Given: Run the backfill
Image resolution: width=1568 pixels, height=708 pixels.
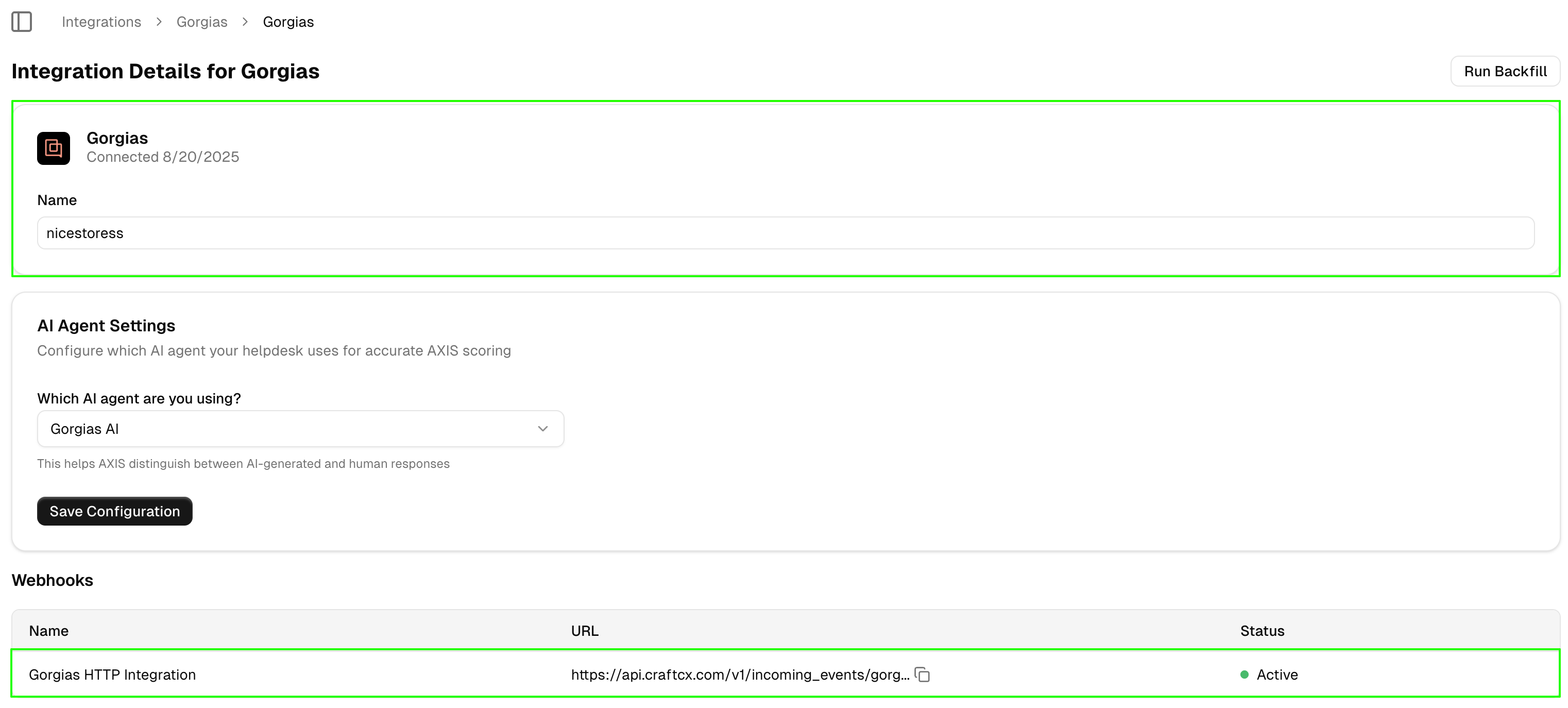Looking at the screenshot, I should [x=1505, y=71].
